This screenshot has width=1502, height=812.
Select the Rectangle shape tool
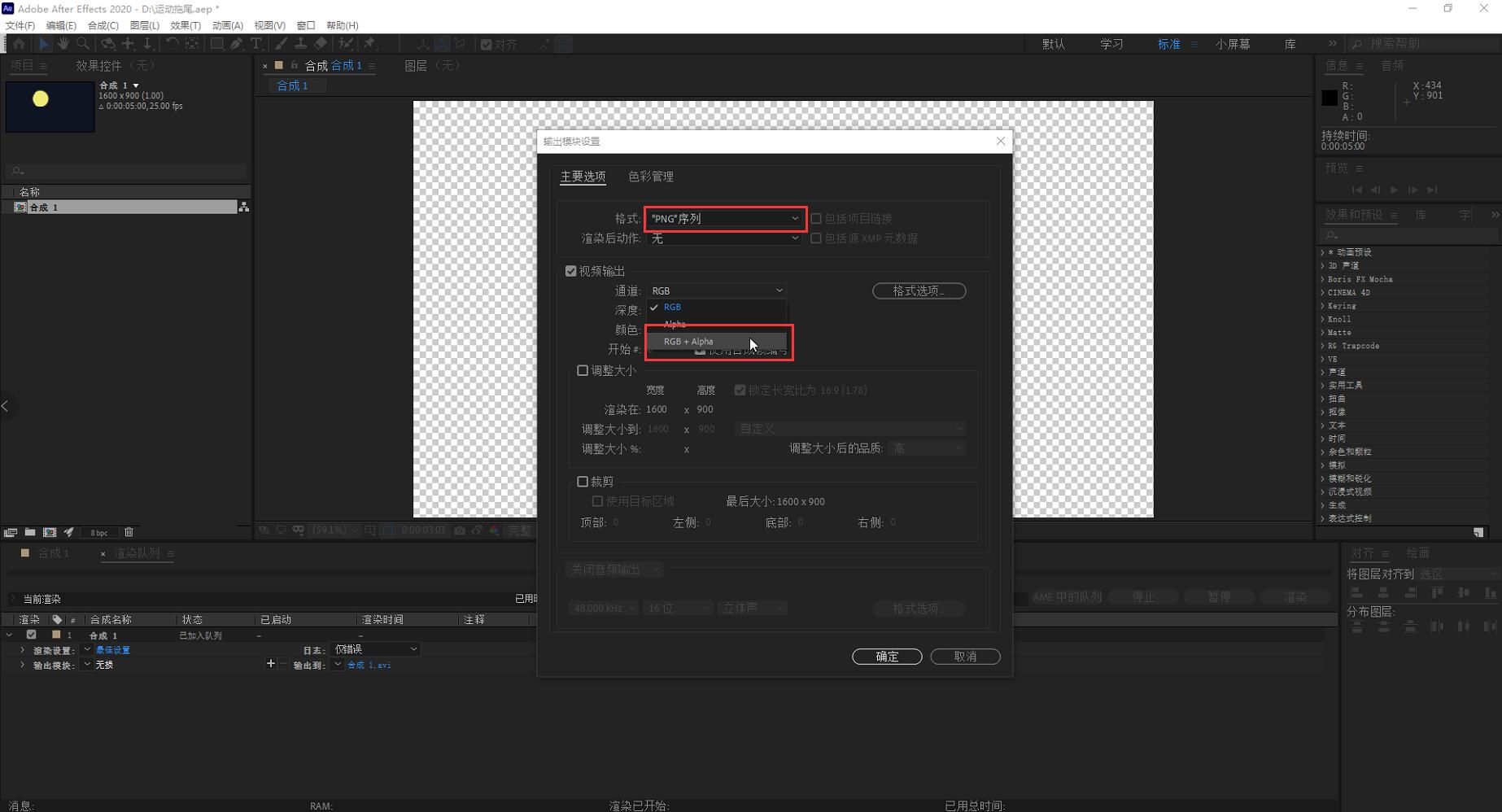tap(216, 44)
